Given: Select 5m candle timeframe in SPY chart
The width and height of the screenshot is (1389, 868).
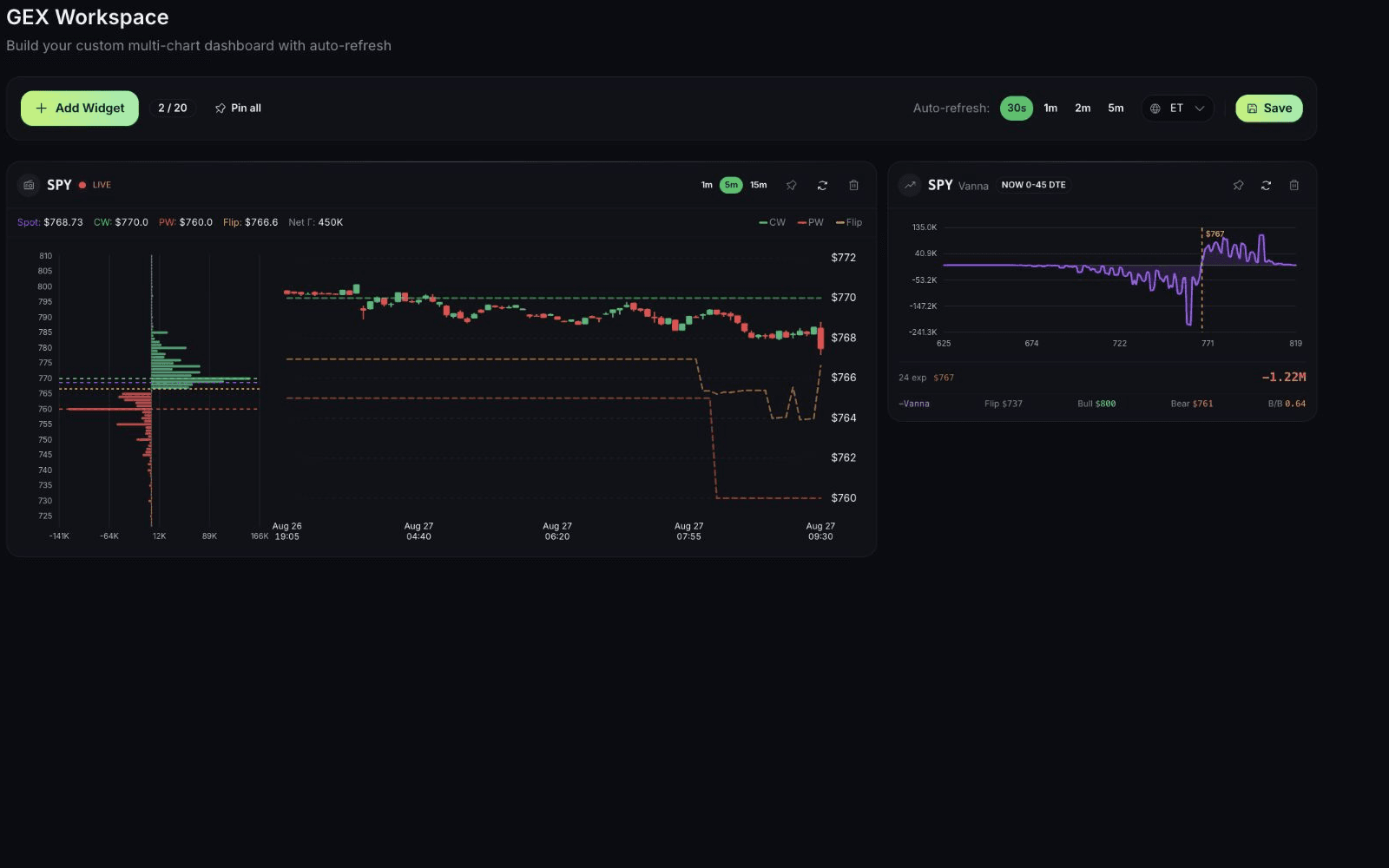Looking at the screenshot, I should point(731,185).
